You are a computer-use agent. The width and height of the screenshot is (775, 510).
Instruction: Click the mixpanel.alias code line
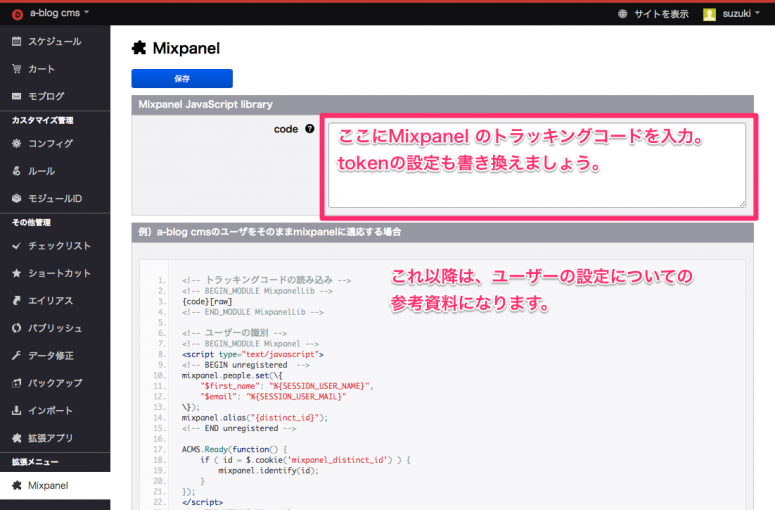coord(254,418)
